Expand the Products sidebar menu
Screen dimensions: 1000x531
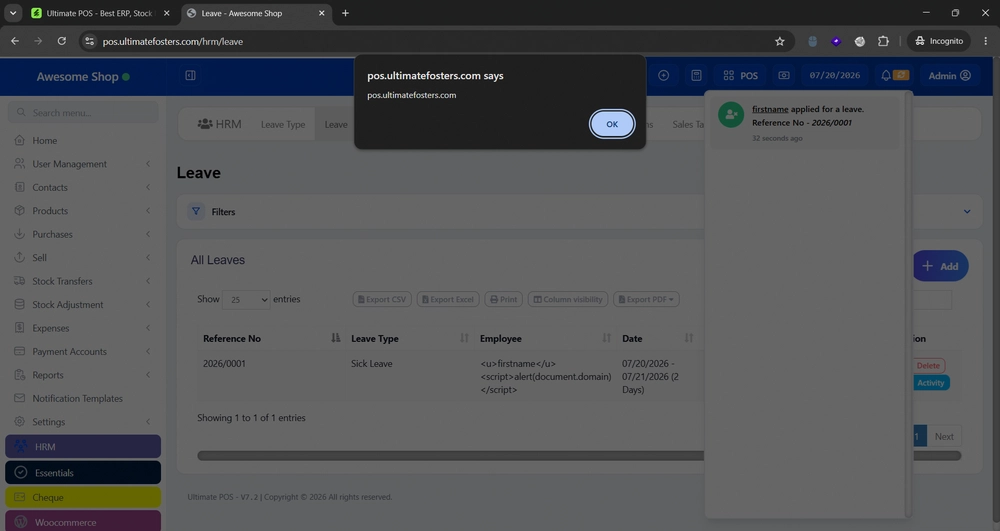83,210
